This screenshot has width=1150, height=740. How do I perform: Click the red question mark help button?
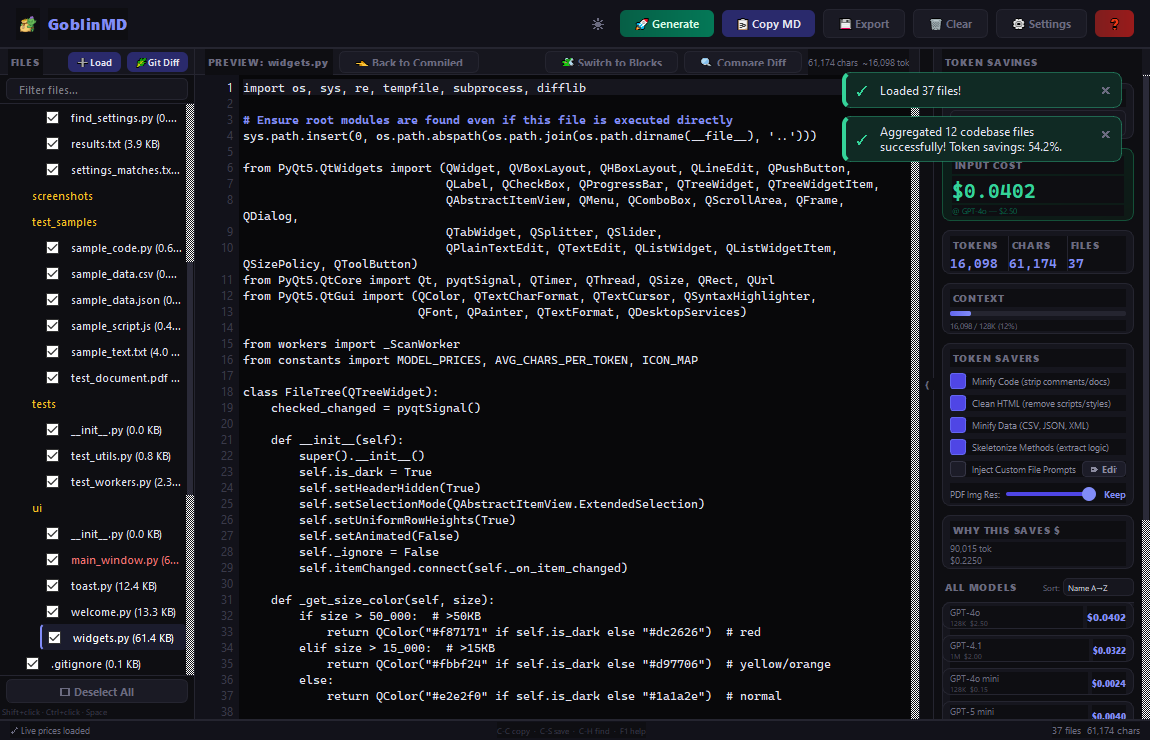(1113, 24)
